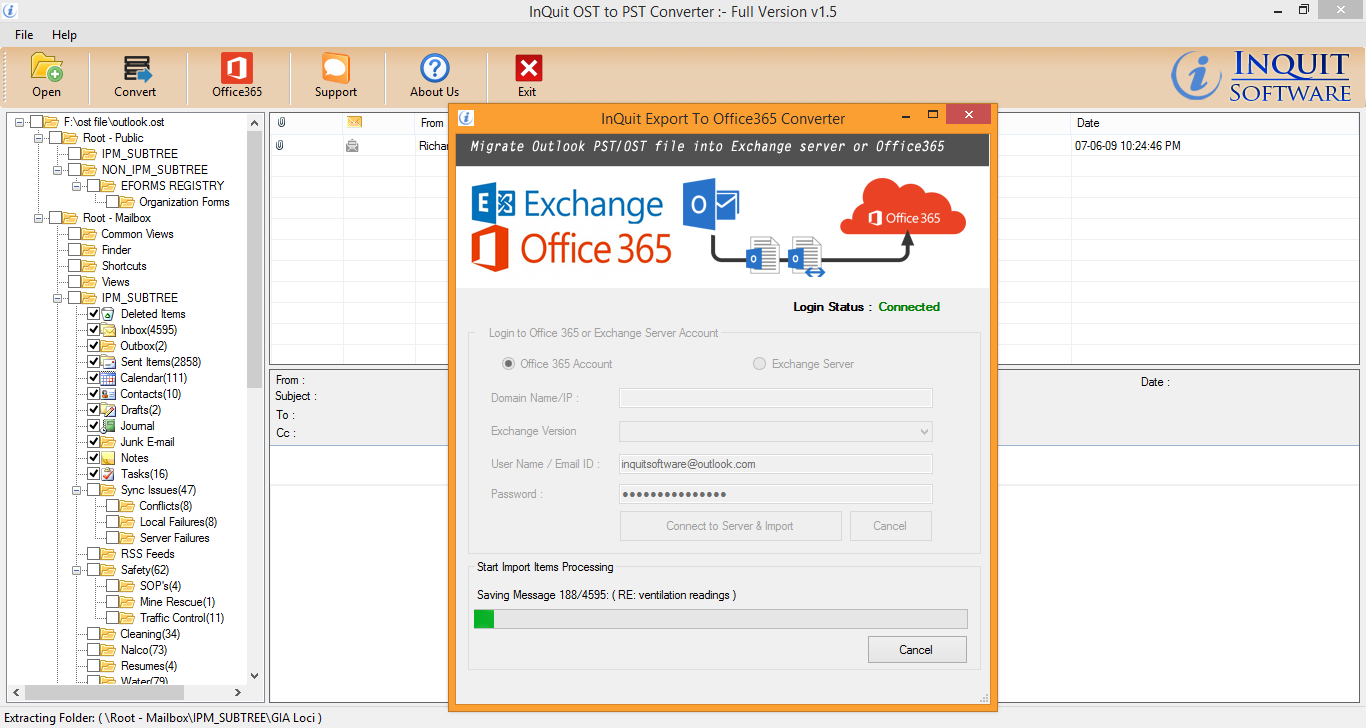Screen dimensions: 1366x728
Task: Click the InQuit Software logo
Action: 1262,76
